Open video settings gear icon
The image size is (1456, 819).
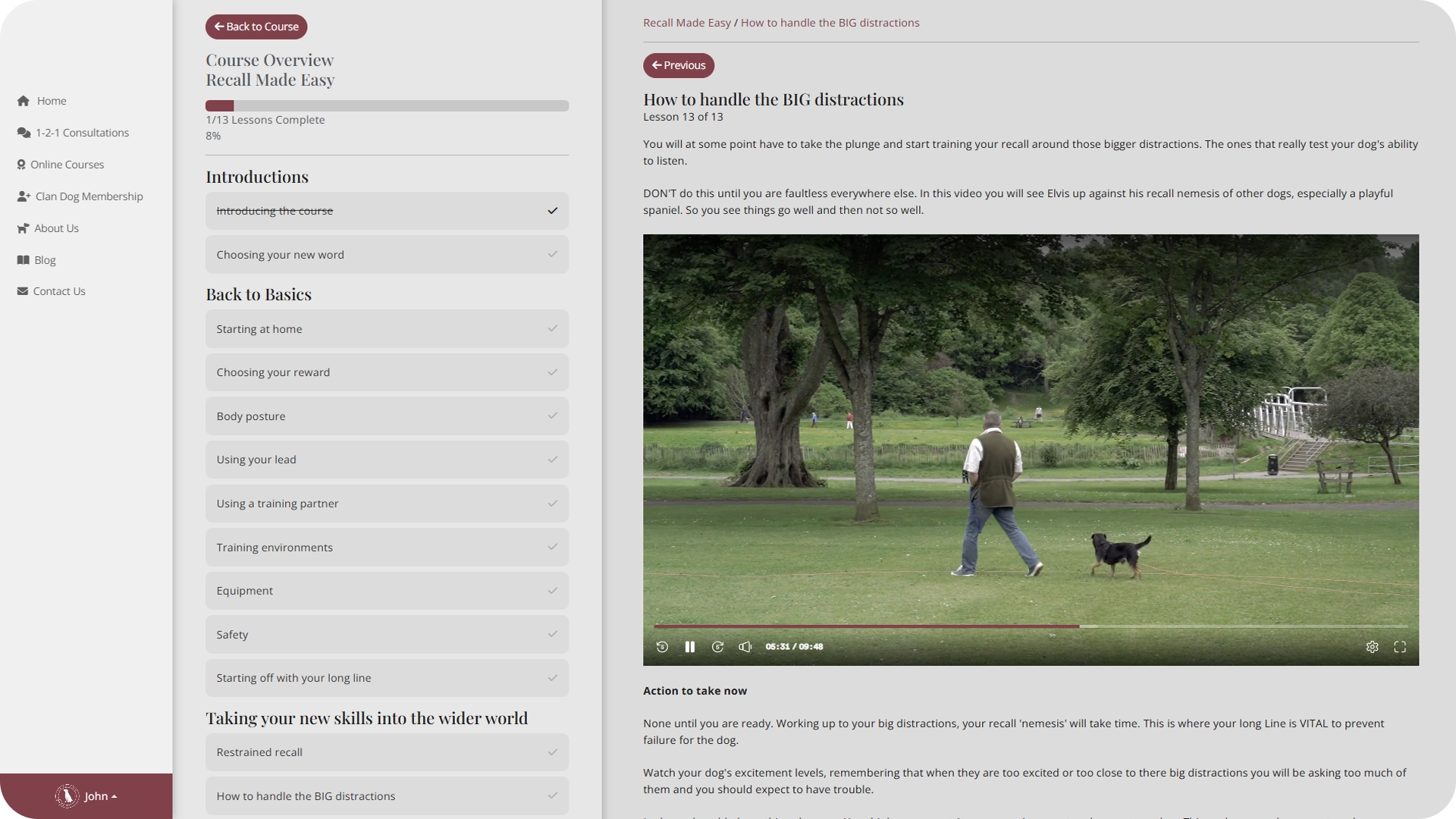[x=1372, y=647]
